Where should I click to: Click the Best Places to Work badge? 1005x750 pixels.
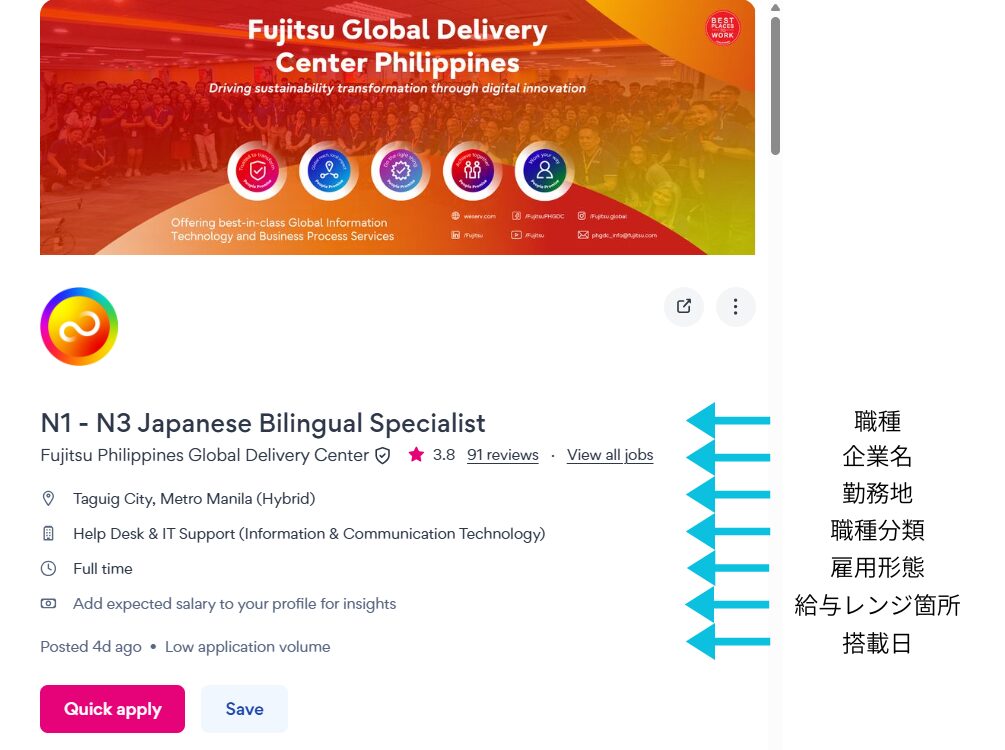point(722,28)
